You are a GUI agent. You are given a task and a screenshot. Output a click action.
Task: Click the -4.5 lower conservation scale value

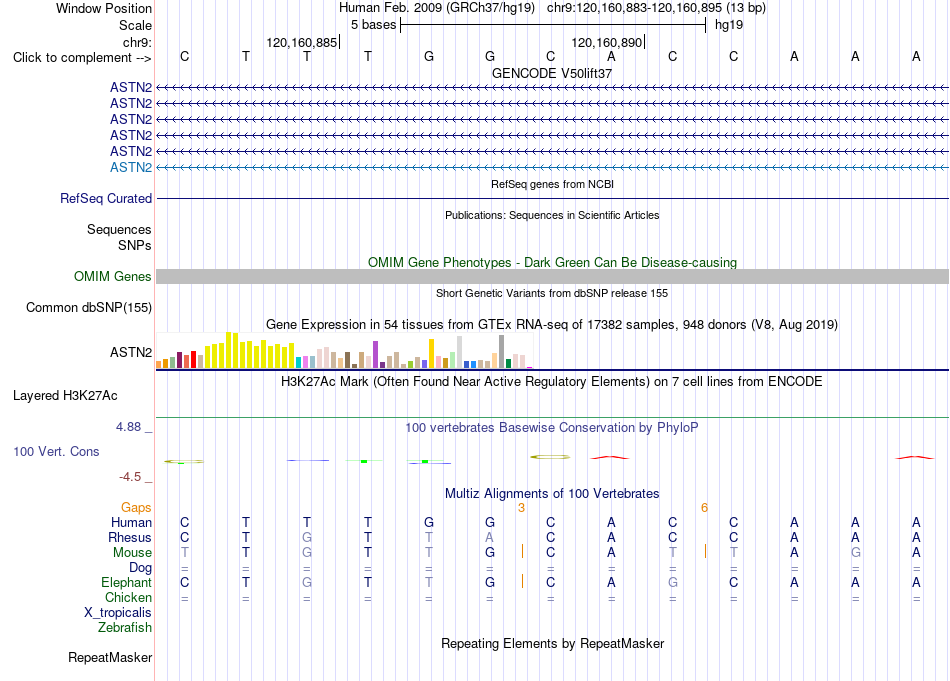(130, 477)
